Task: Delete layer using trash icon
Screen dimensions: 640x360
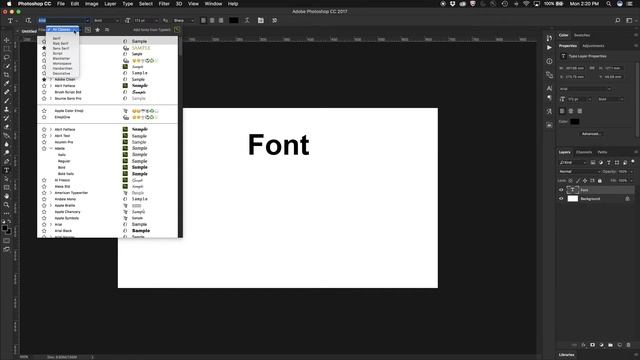Action: 628,345
